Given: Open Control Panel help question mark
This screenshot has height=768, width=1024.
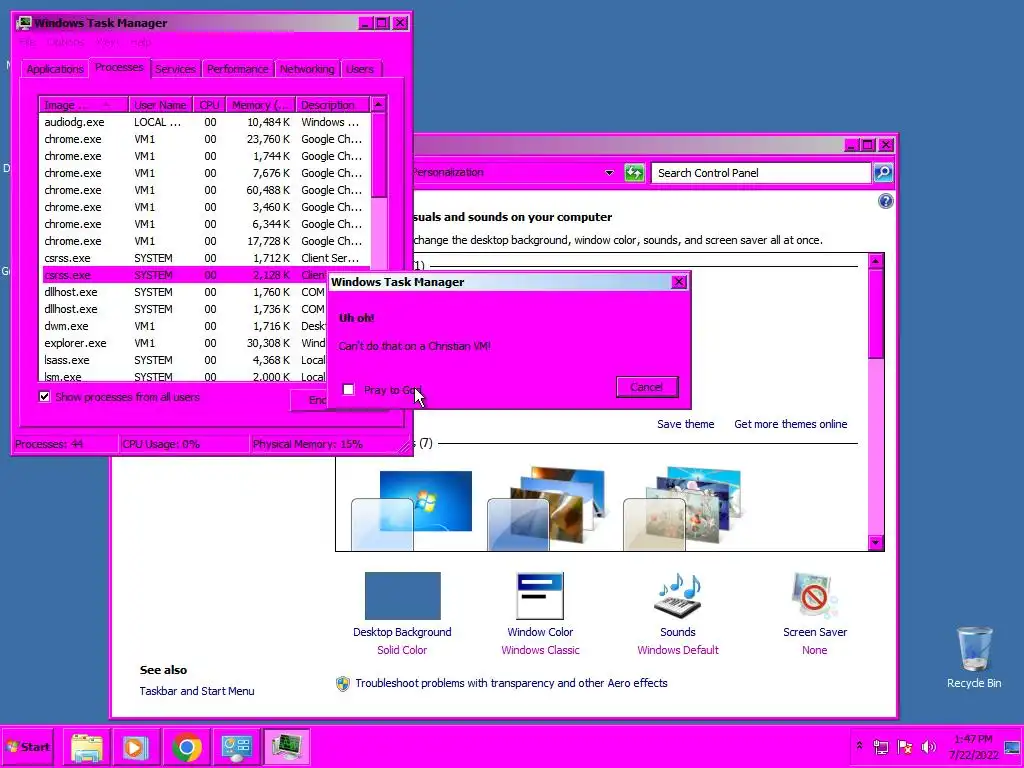Looking at the screenshot, I should pos(885,201).
